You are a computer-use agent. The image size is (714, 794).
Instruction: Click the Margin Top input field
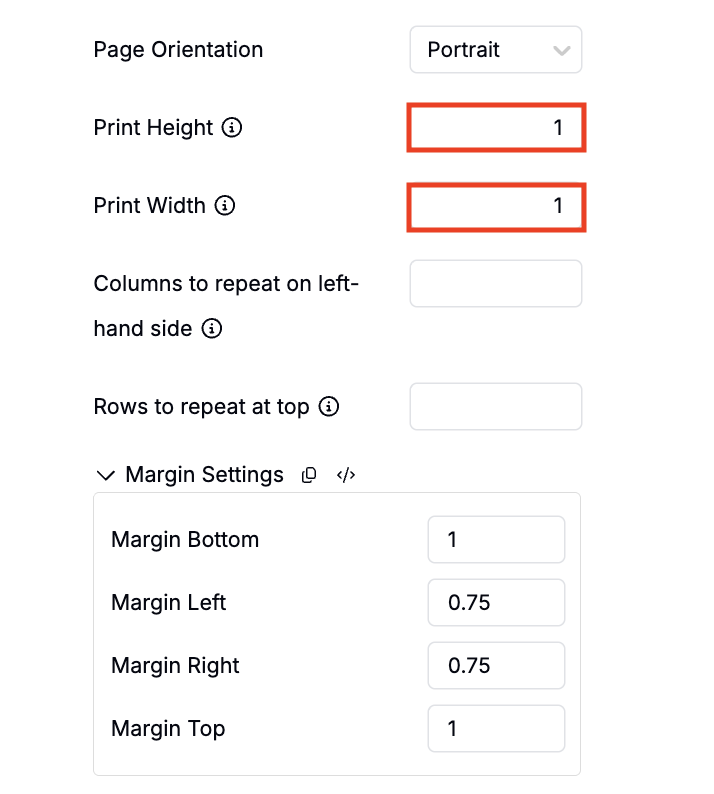495,729
